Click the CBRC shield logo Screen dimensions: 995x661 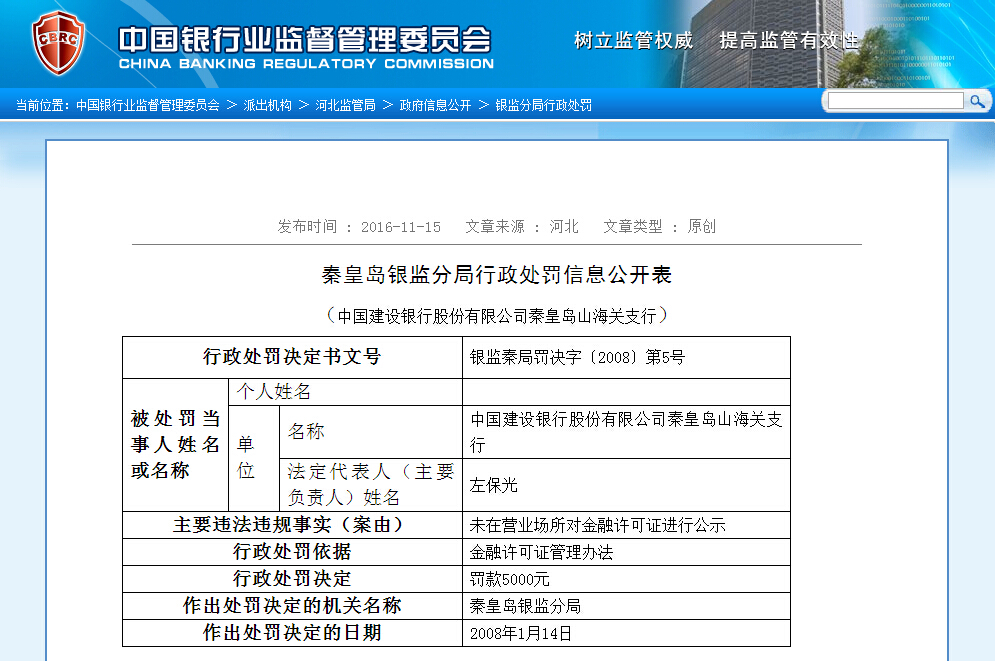(x=58, y=43)
